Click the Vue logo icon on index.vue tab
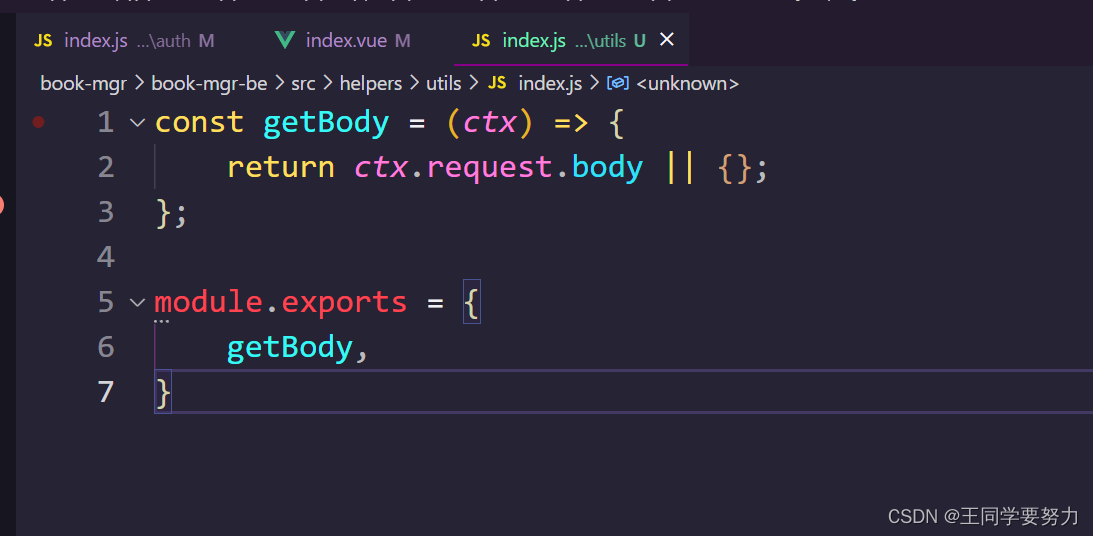The width and height of the screenshot is (1093, 536). point(285,41)
